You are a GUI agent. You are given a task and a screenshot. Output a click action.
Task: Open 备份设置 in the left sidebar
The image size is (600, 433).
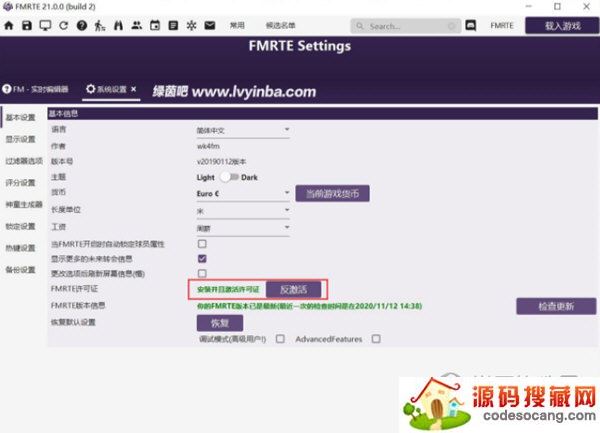[20, 270]
